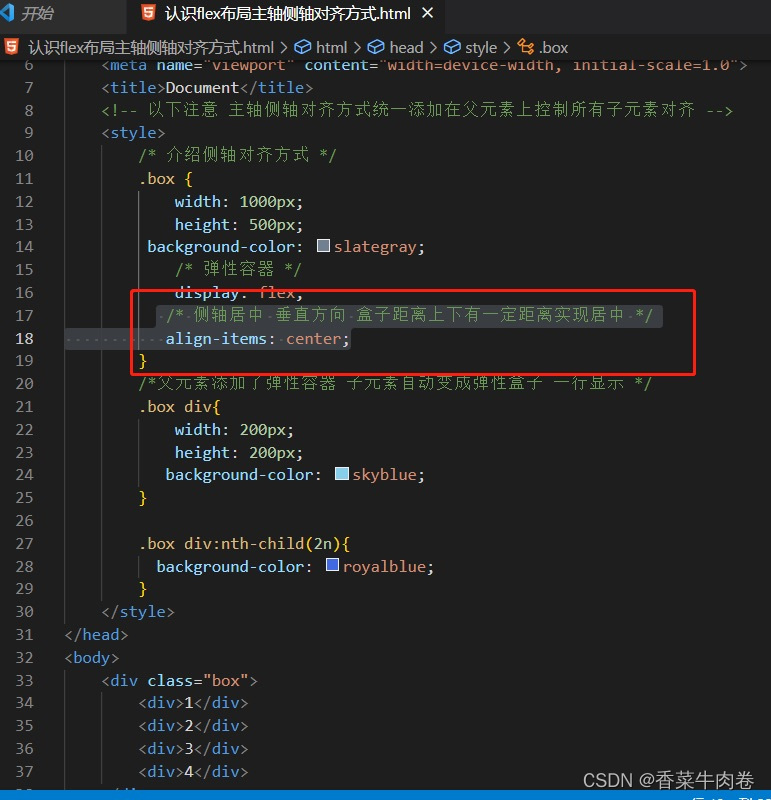Click the selector icon beside .box breadcrumb
771x800 pixels.
pos(526,47)
